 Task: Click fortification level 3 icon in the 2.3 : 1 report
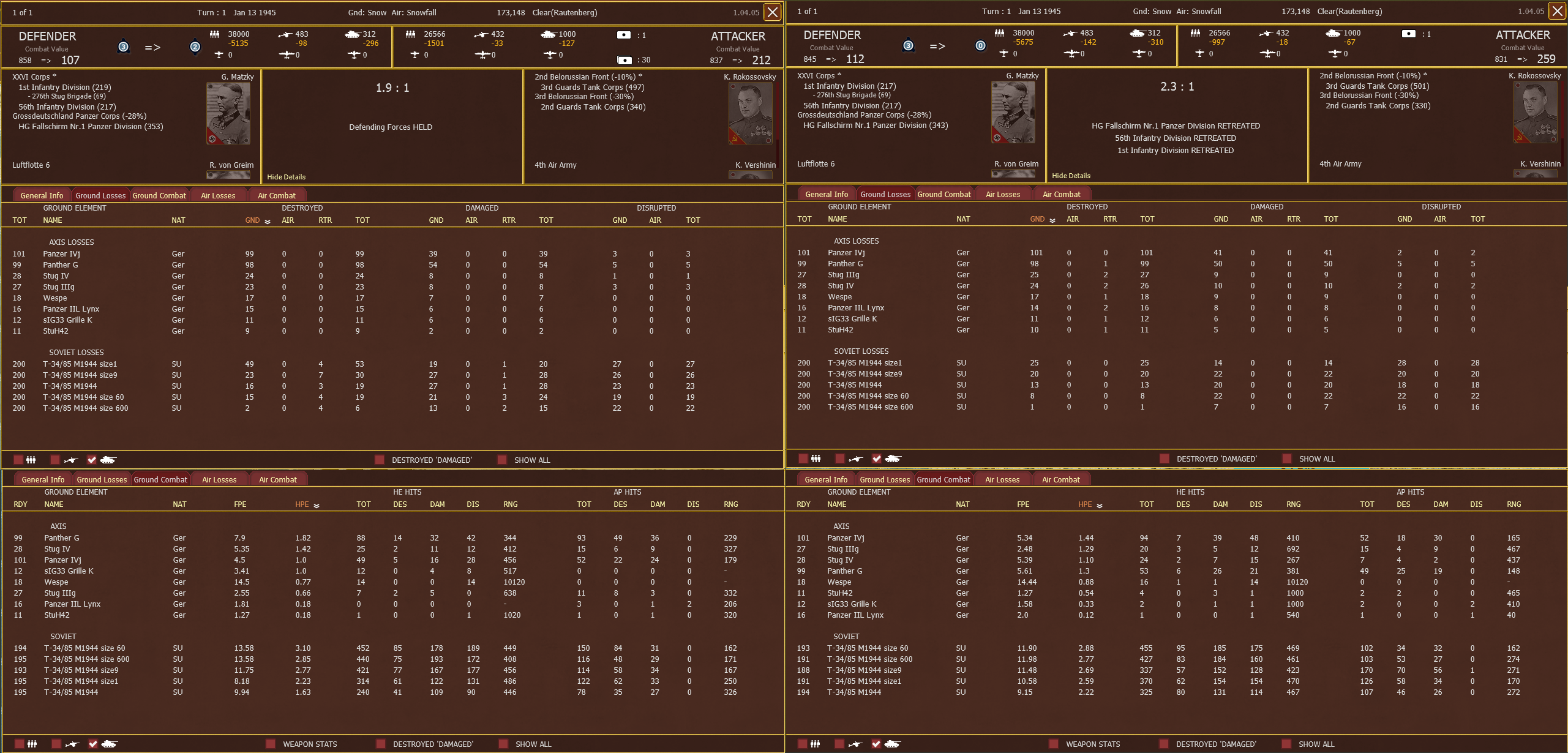point(909,46)
